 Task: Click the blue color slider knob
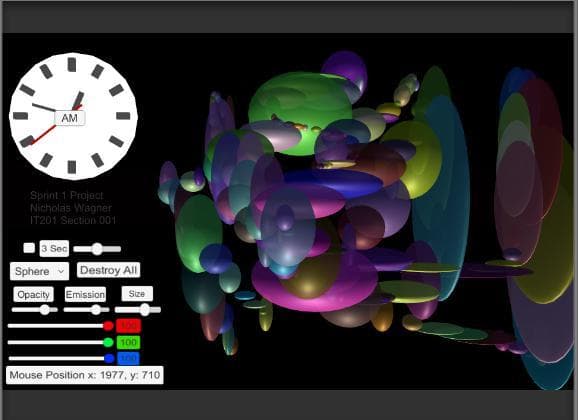coord(109,358)
